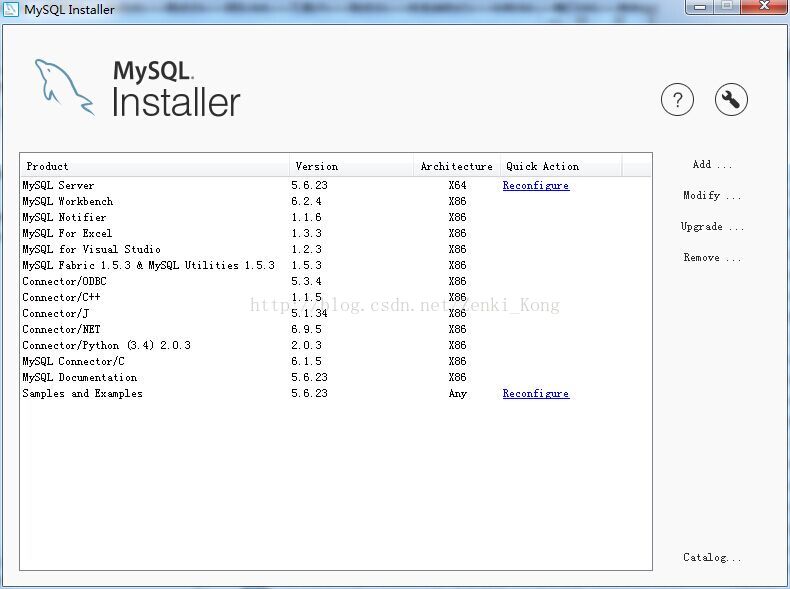Sort by Version column header
790x589 pixels.
click(351, 166)
